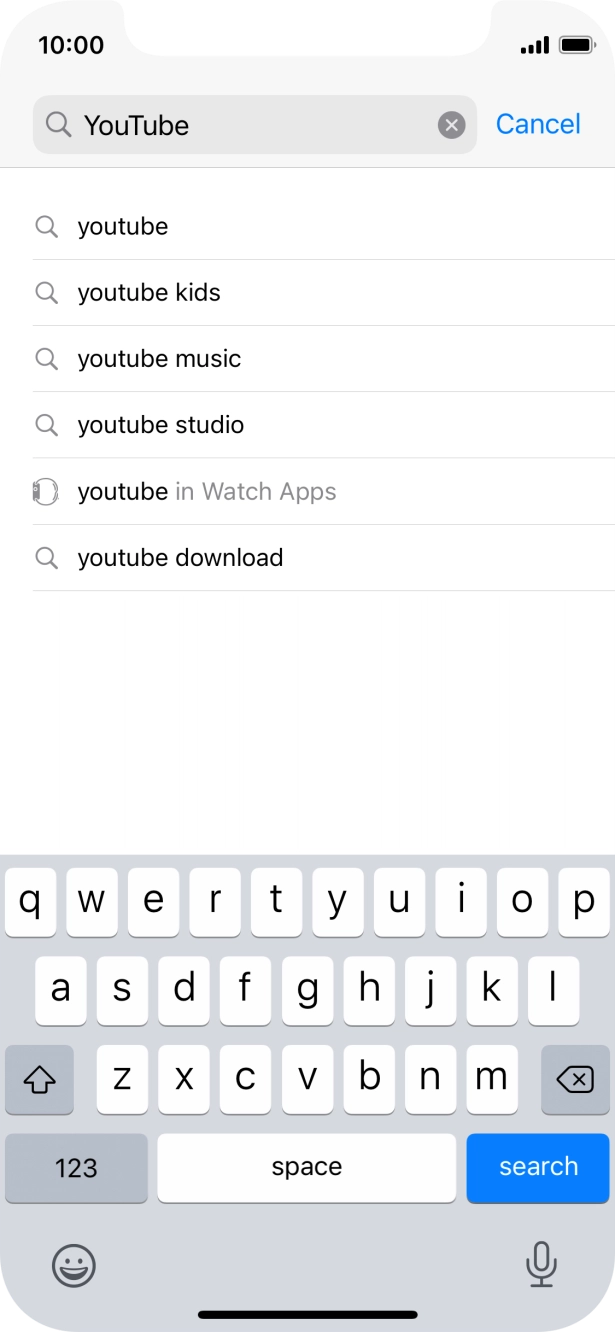Switch to the numeric keyboard with 123 key
615x1332 pixels.
tap(76, 1167)
